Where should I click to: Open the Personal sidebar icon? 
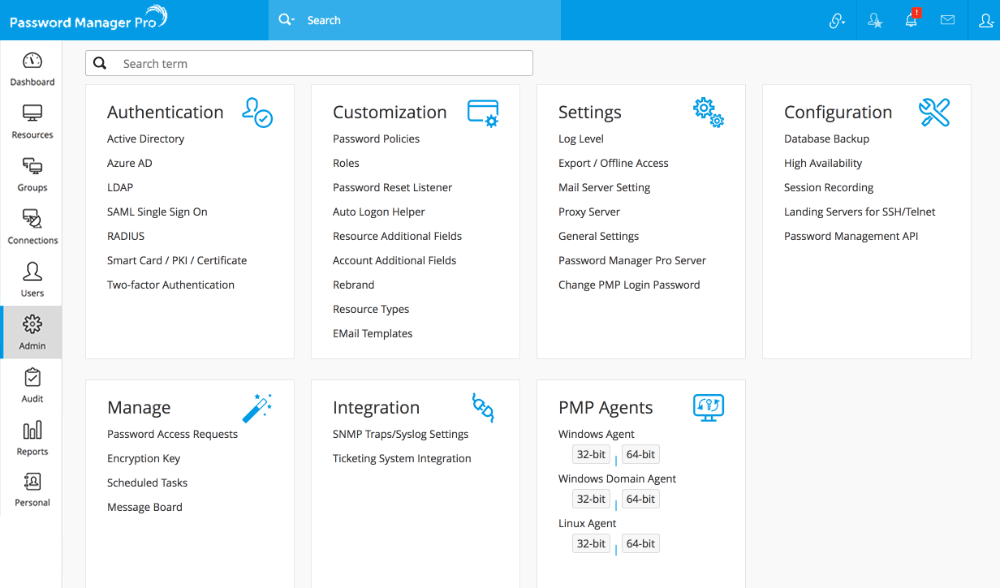(32, 490)
